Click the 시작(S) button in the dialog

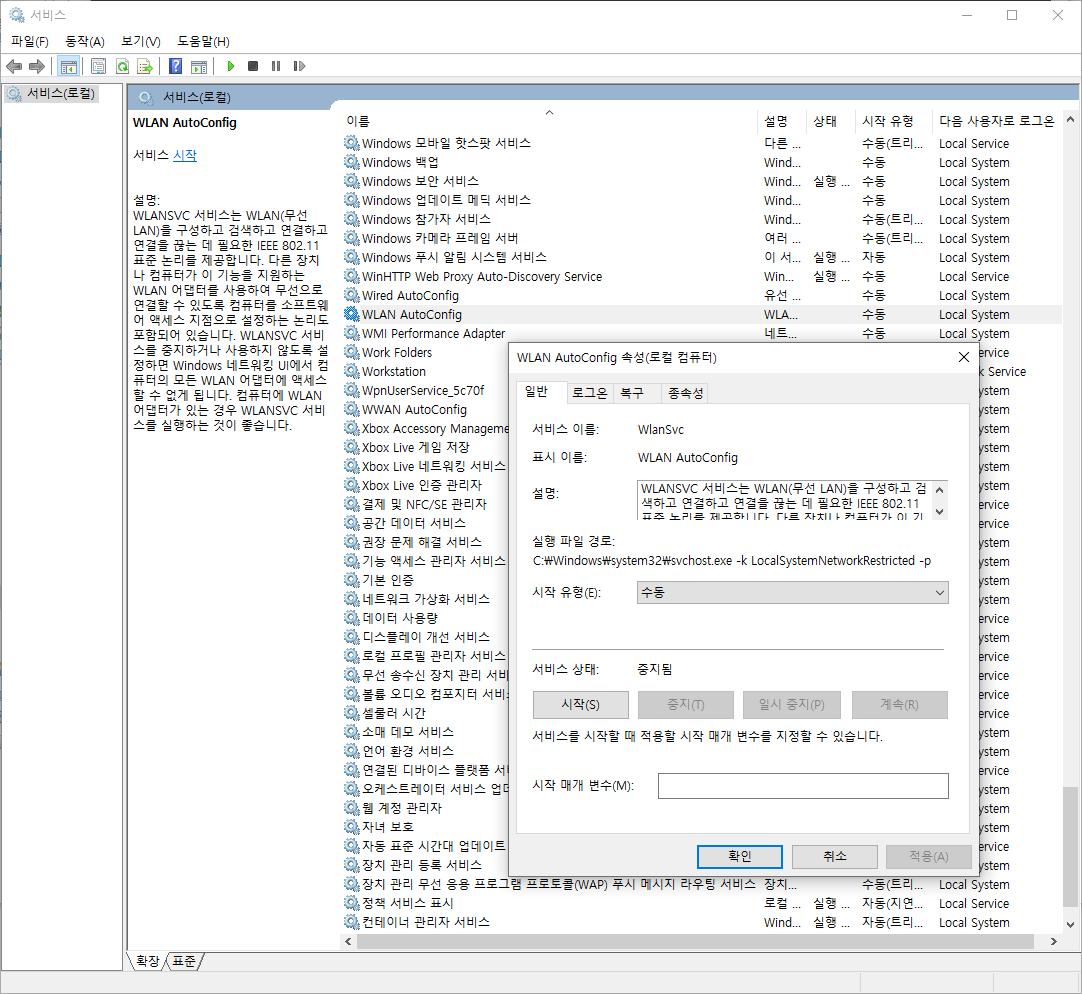[x=580, y=705]
